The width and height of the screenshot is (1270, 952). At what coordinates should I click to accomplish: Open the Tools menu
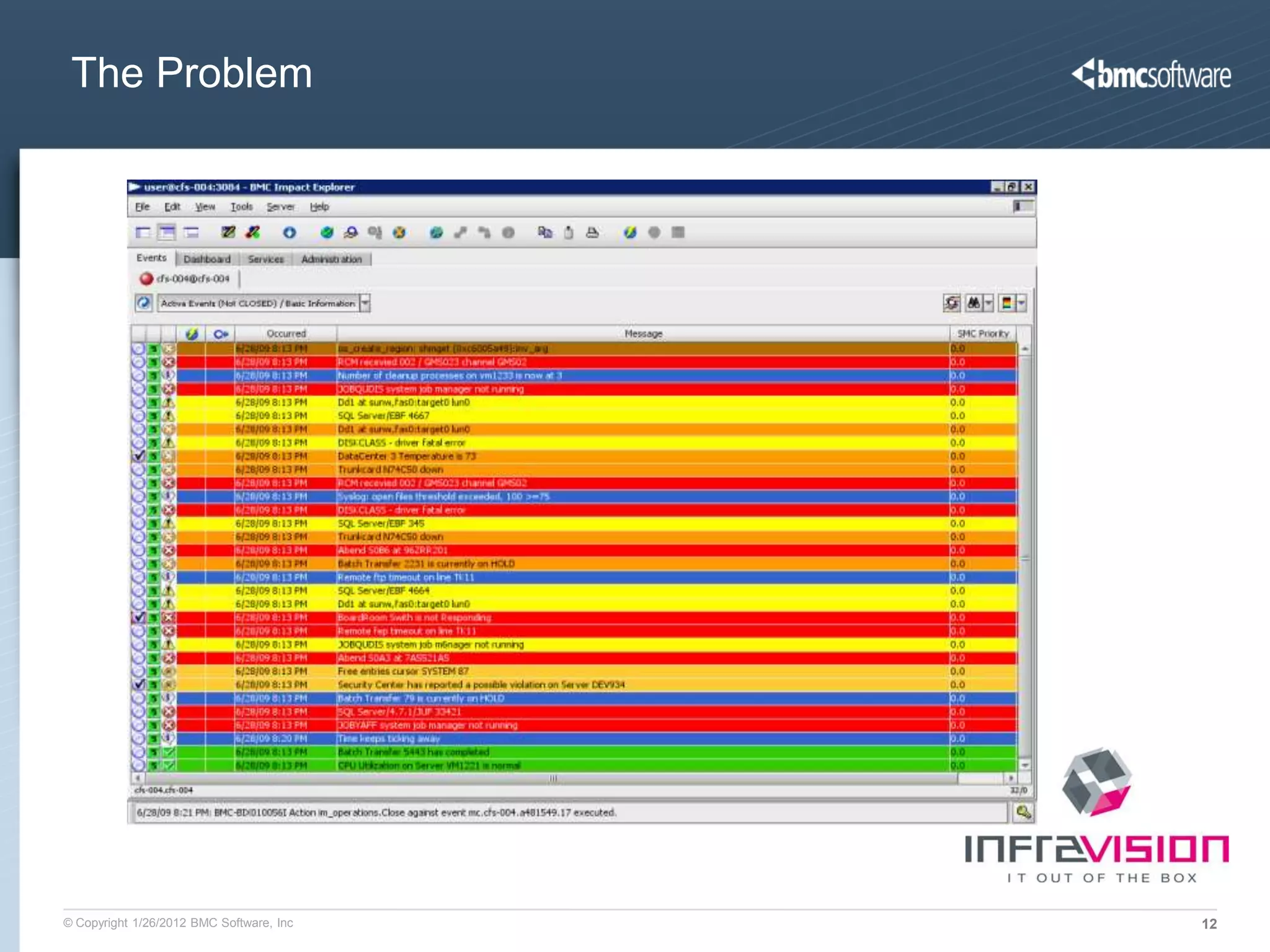coord(242,206)
